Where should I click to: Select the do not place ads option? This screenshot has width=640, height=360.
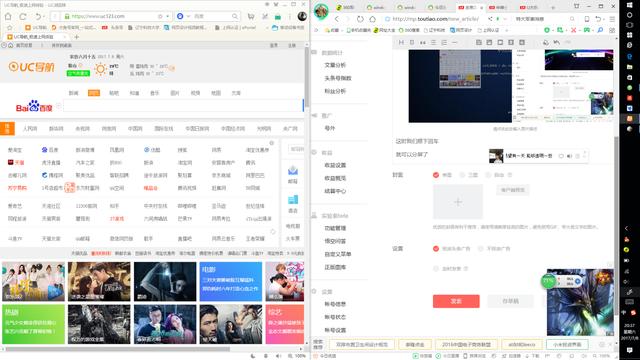pos(480,249)
